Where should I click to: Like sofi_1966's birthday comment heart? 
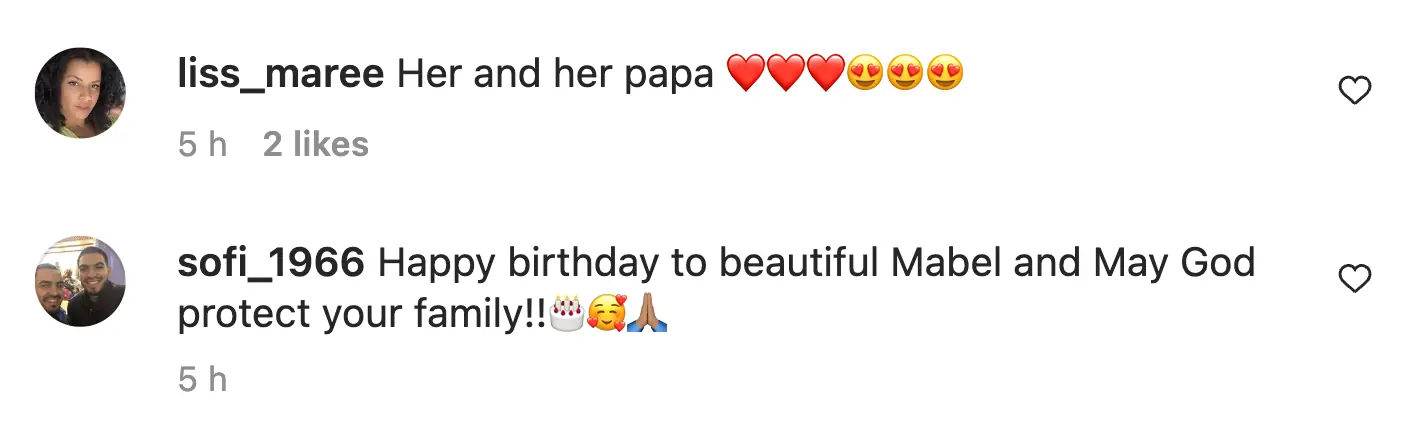click(1354, 280)
